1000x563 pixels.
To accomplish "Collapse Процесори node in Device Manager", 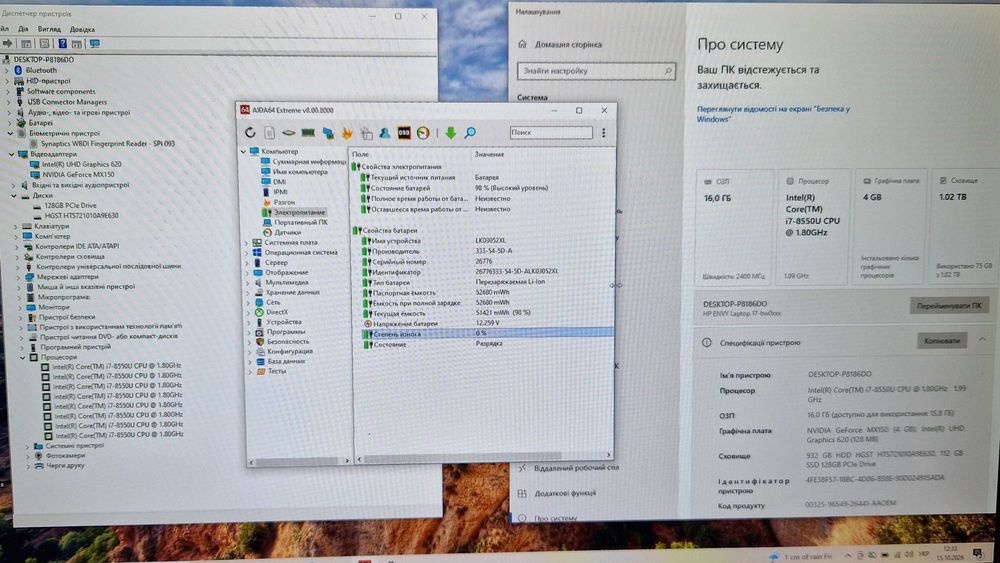I will point(22,358).
